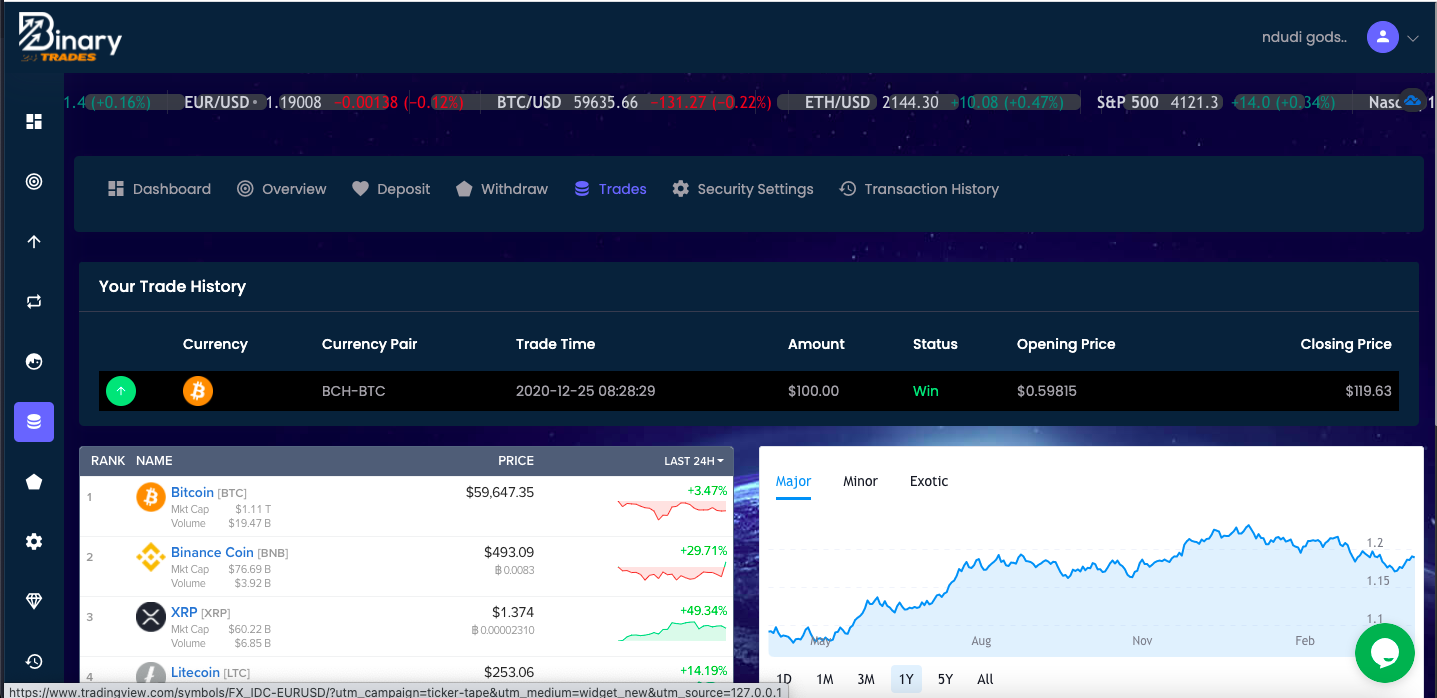Set chart range to All

pos(985,679)
